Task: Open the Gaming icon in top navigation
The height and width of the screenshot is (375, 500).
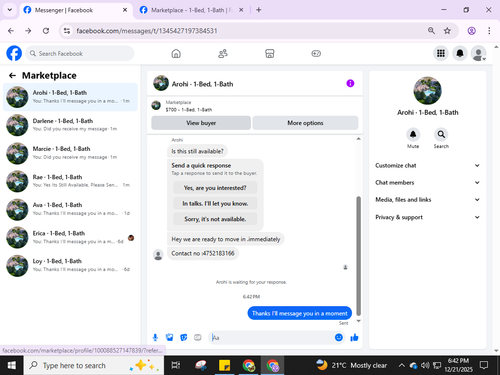Action: [x=316, y=53]
